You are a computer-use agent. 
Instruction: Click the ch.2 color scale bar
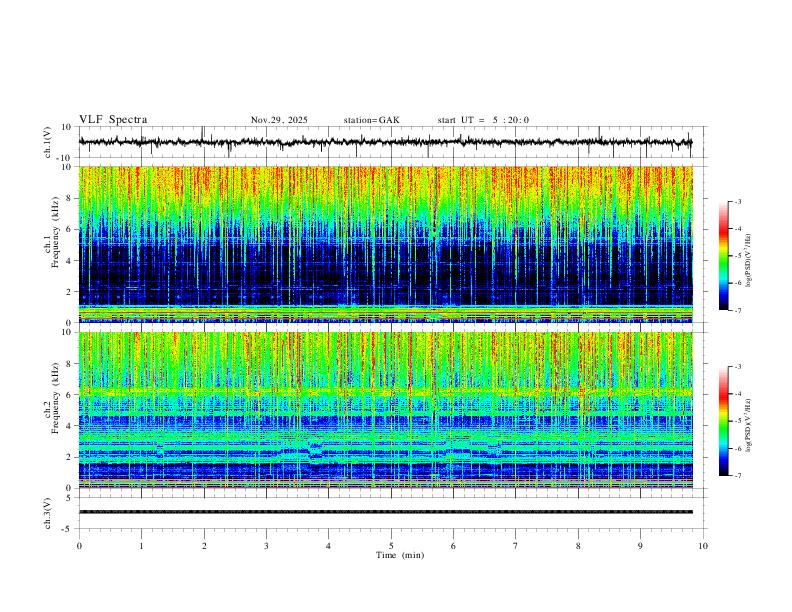coord(724,421)
